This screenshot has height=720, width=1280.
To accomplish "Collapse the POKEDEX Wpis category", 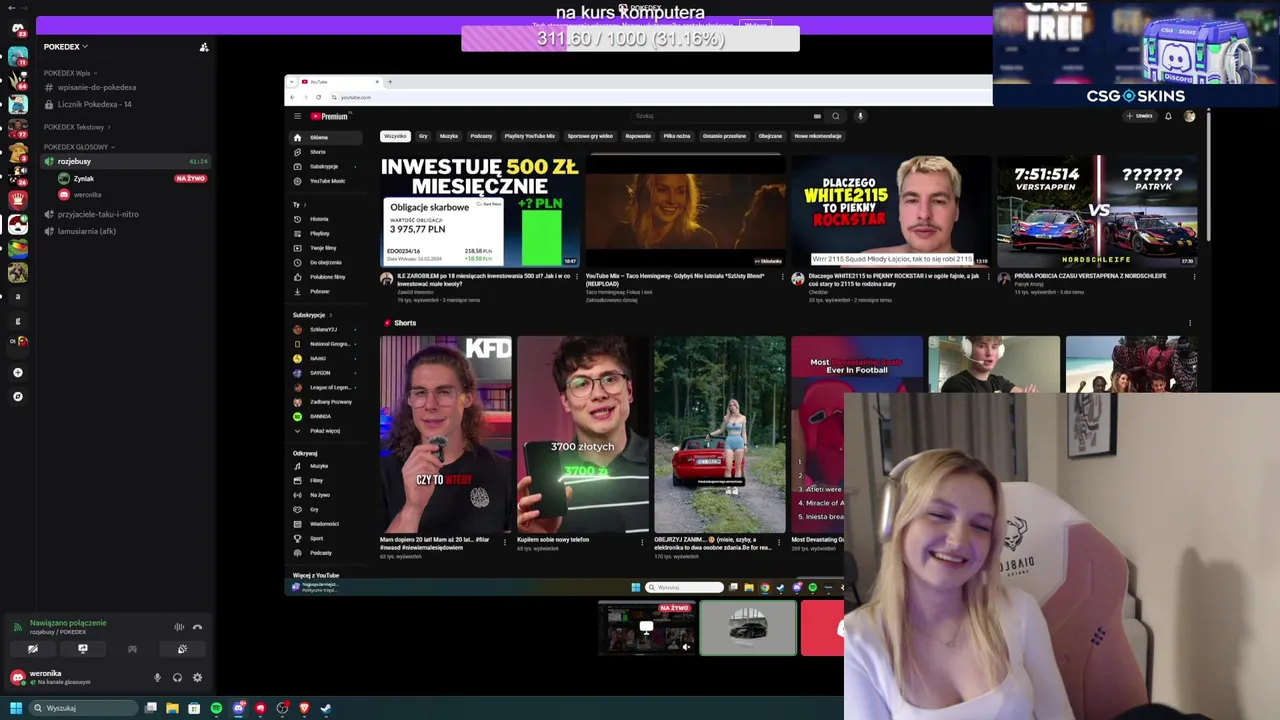I will tap(69, 73).
